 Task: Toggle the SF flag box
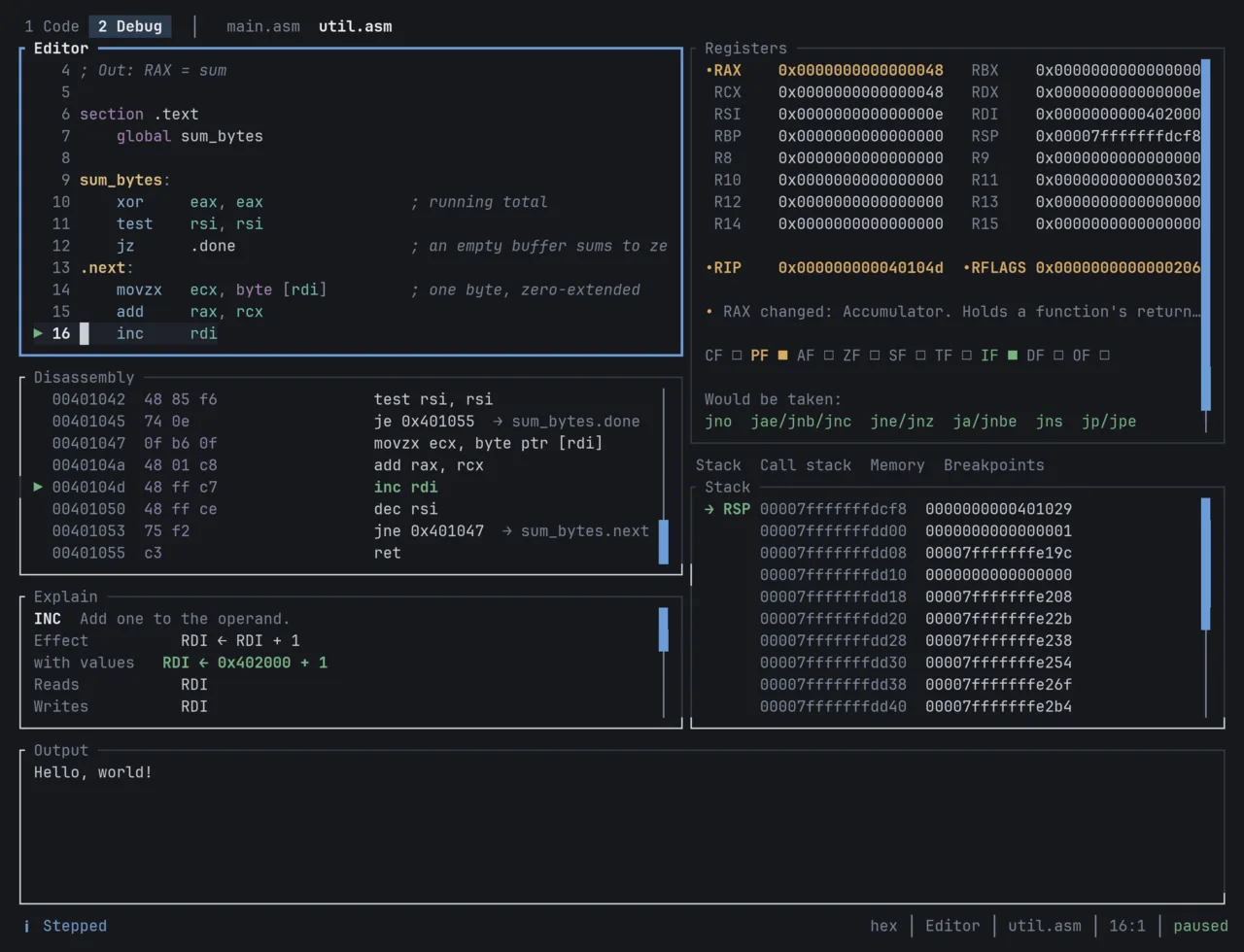coord(919,356)
